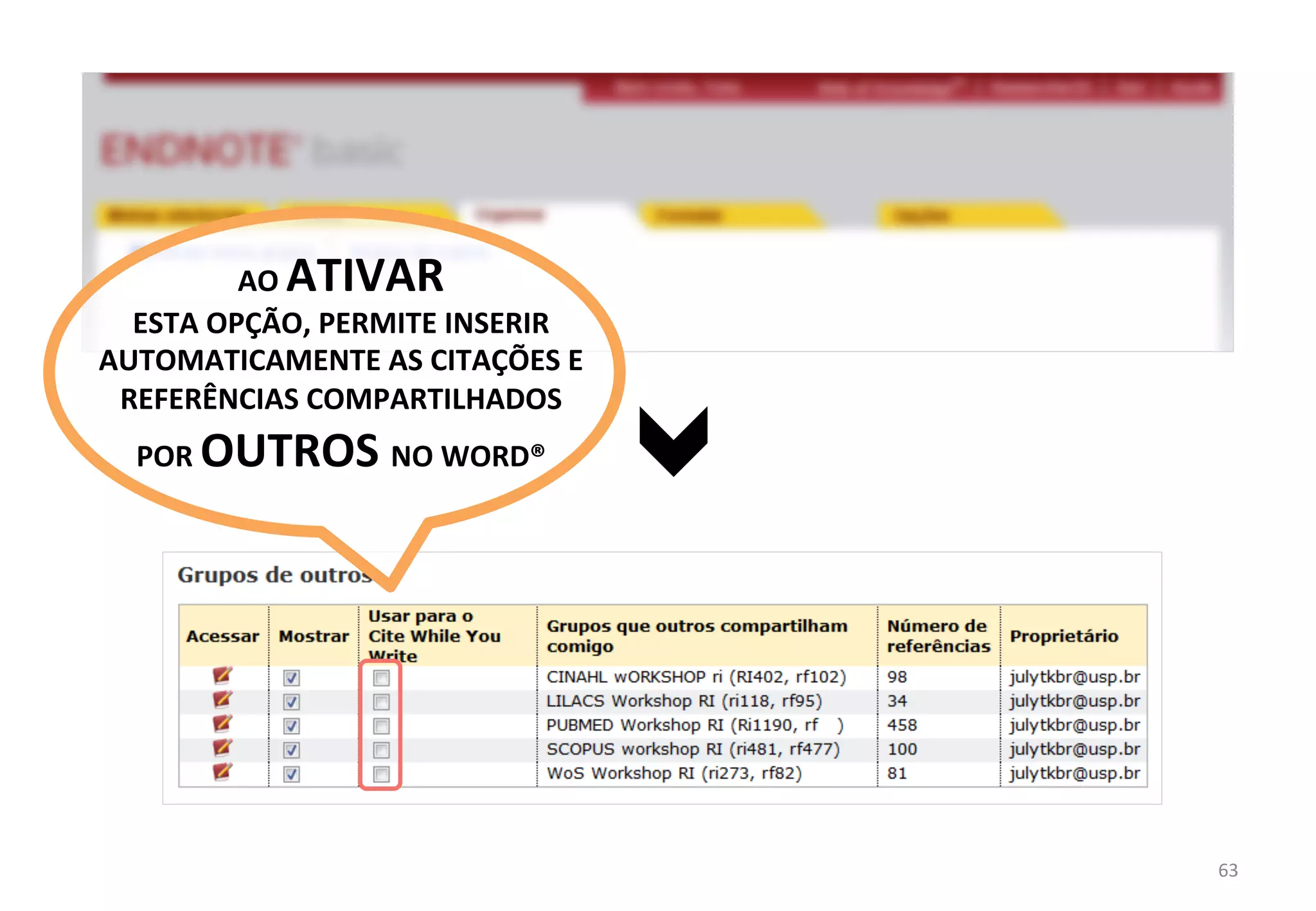Click reference count 458 for PUBMED
Viewport: 1316px width, 911px height.
pyautogui.click(x=902, y=725)
